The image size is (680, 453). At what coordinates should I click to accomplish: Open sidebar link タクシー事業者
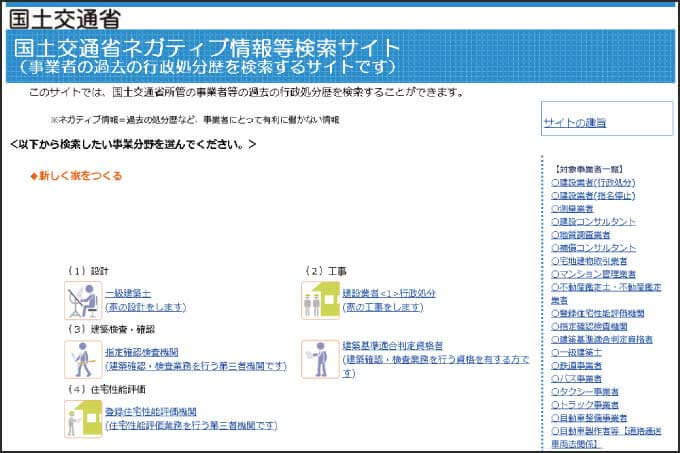[x=585, y=392]
